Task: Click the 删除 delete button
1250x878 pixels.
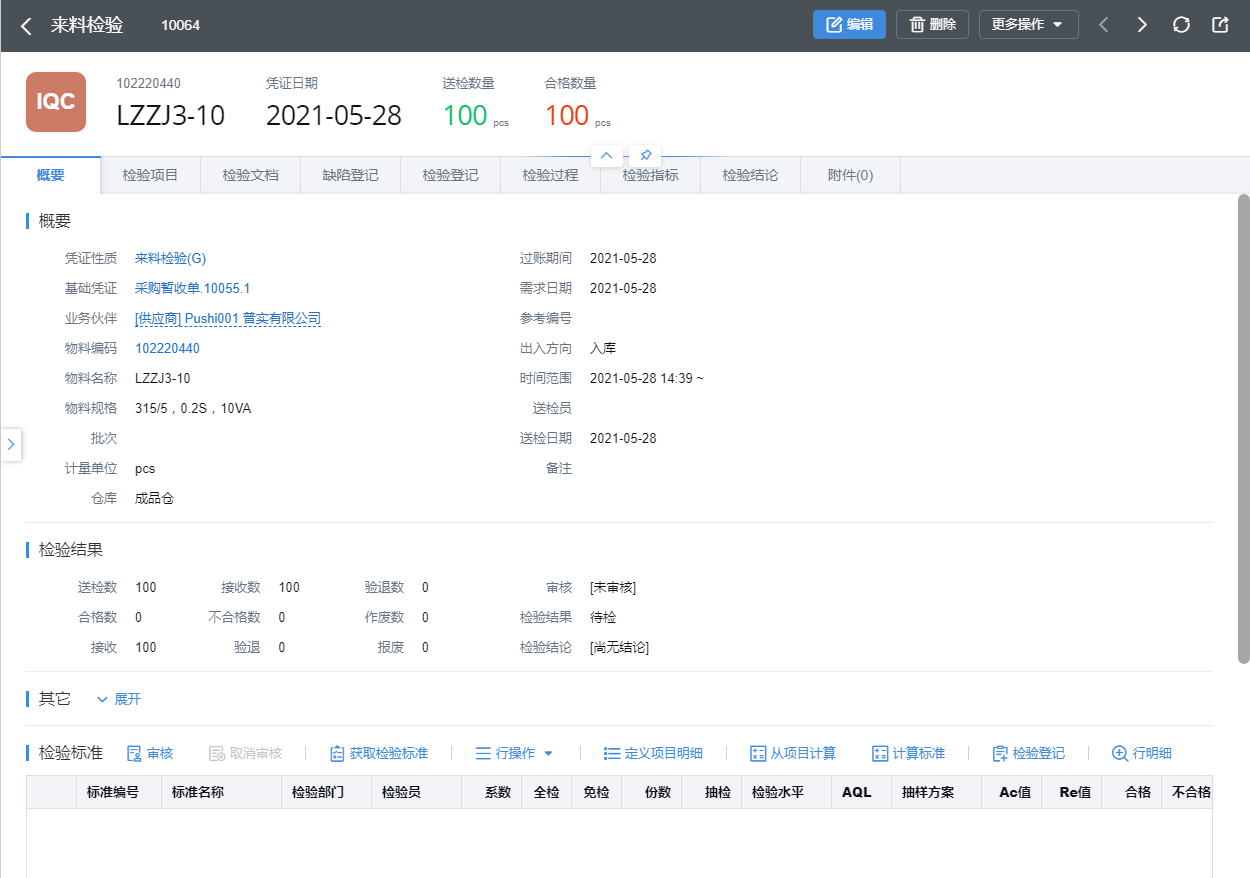Action: (x=932, y=25)
